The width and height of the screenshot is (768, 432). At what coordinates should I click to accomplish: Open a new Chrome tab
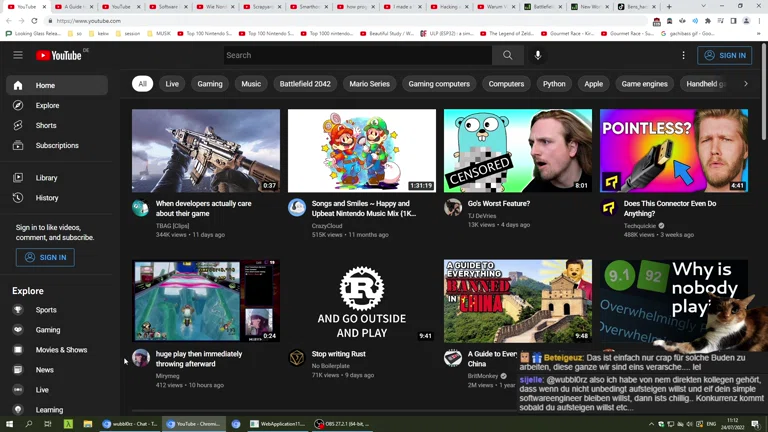coord(669,7)
